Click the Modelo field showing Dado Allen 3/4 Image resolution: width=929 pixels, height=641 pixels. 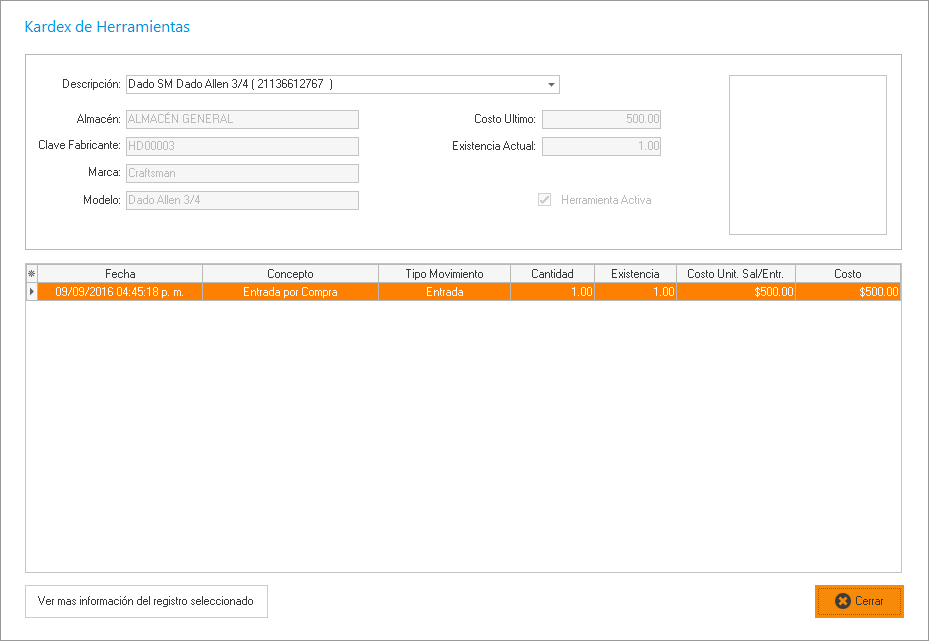241,200
